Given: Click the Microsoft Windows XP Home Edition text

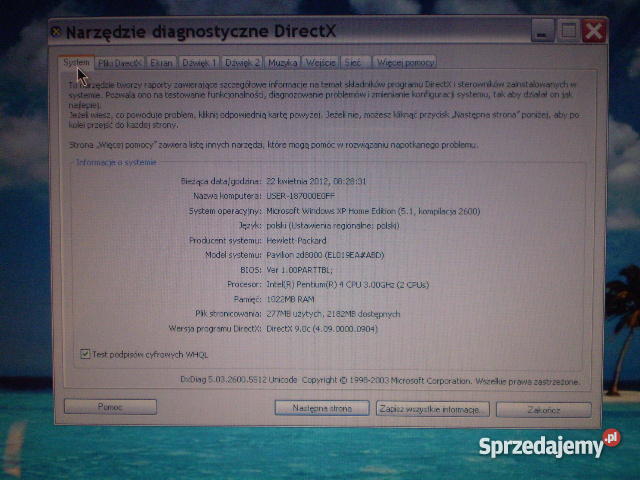Looking at the screenshot, I should pos(373,211).
